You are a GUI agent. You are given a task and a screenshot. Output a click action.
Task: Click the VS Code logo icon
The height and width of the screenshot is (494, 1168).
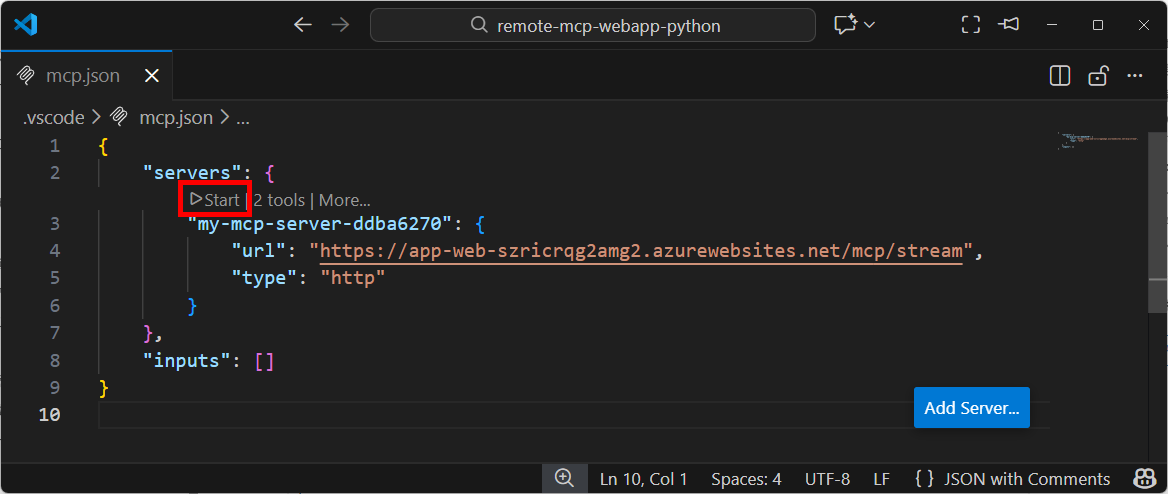point(26,25)
